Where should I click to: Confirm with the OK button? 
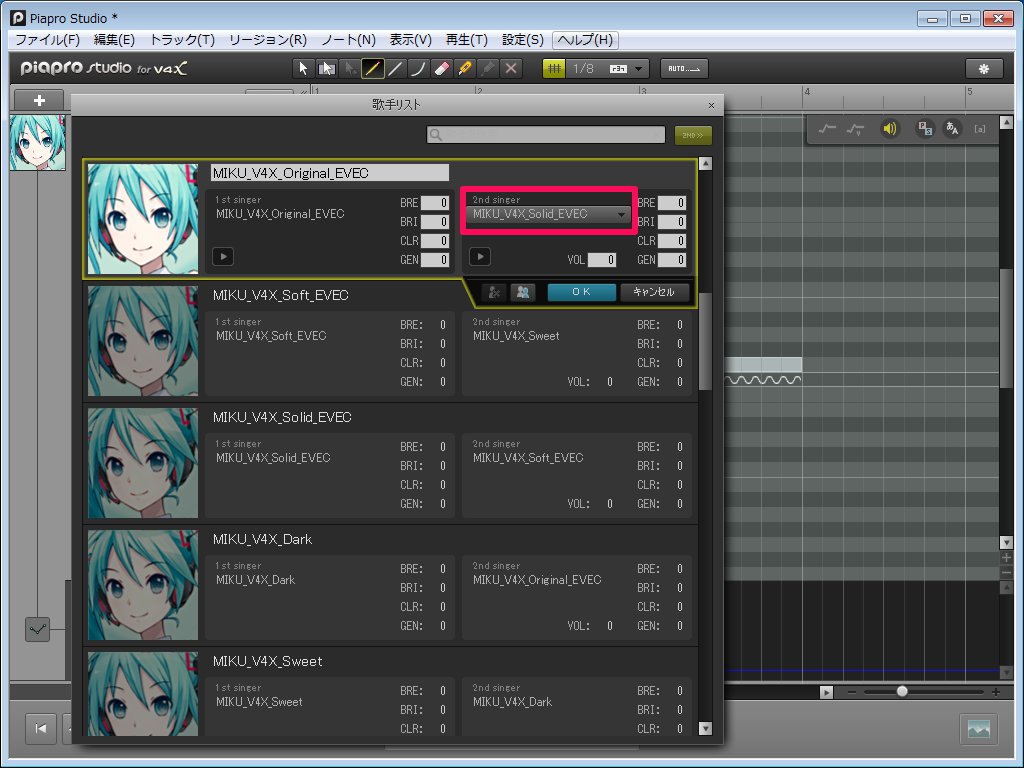tap(581, 293)
